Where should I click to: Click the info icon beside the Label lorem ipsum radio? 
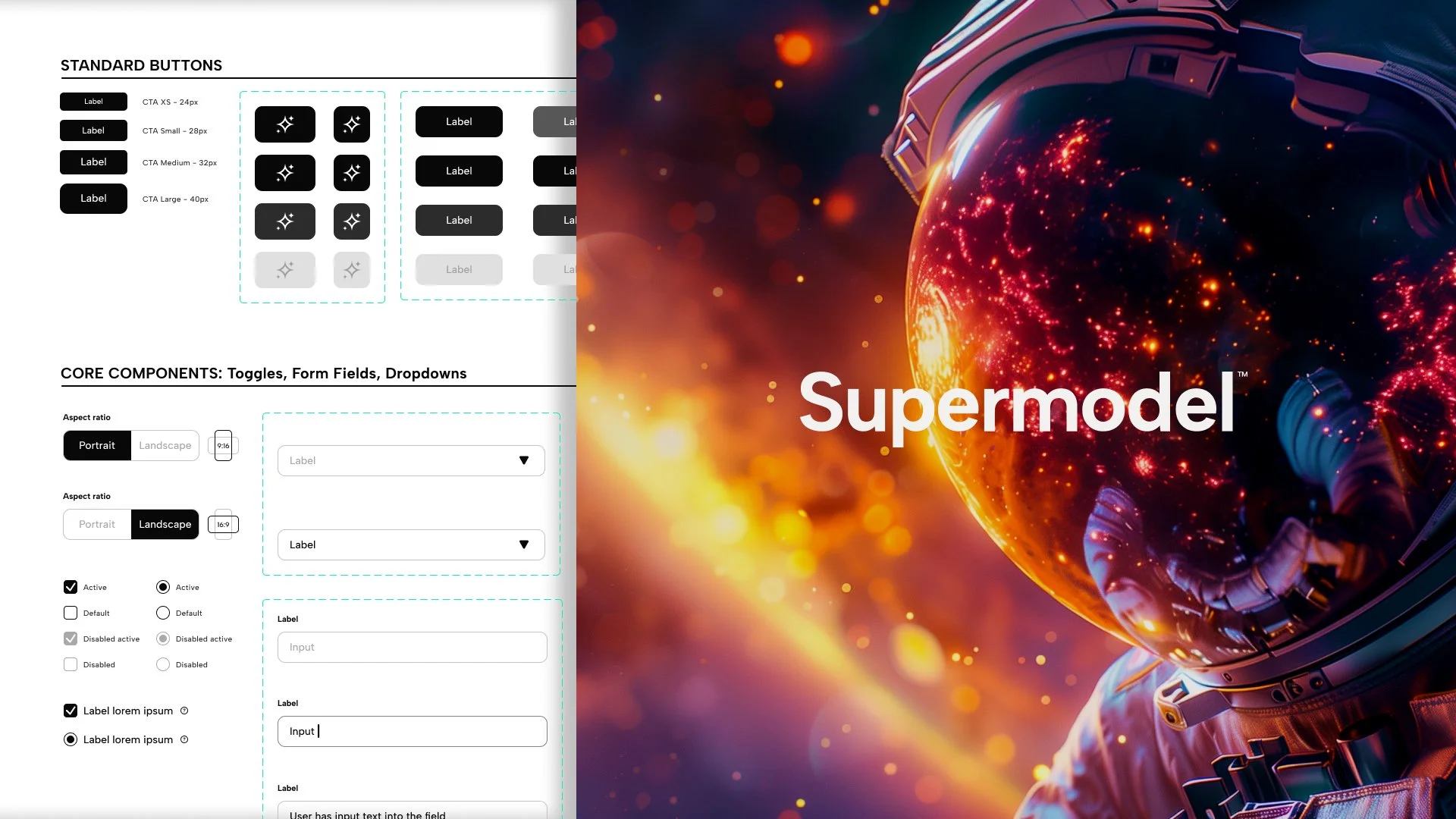[x=184, y=739]
